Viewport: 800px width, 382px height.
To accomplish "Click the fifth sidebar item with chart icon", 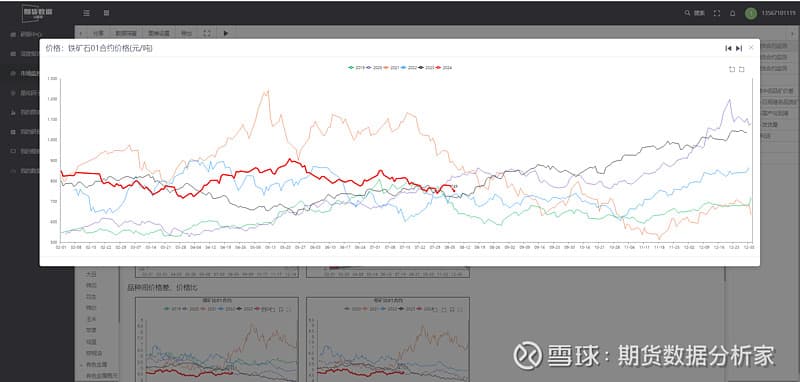I will tap(13, 112).
